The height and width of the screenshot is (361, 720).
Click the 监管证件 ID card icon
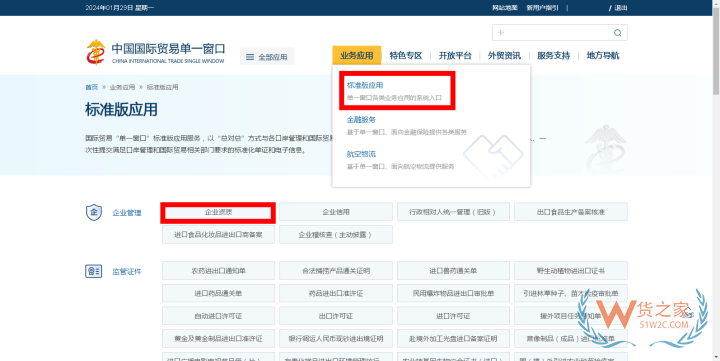pos(94,271)
